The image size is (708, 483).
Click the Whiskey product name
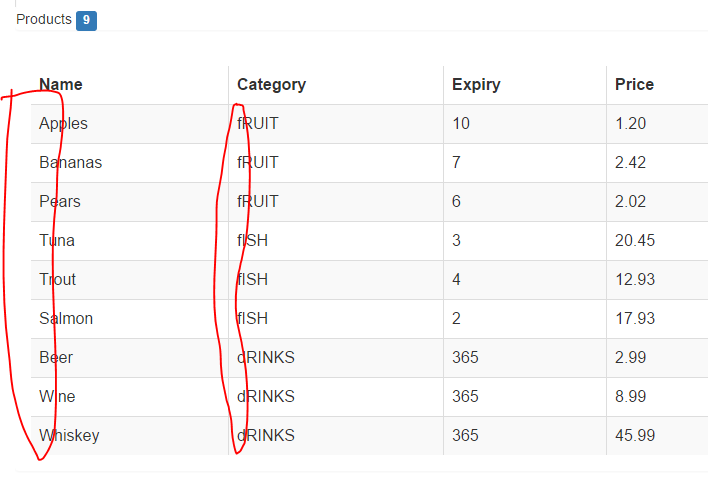coord(69,435)
